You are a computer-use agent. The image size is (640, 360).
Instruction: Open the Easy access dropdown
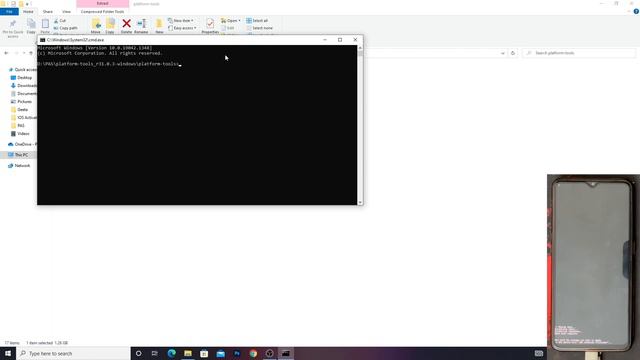pos(182,28)
